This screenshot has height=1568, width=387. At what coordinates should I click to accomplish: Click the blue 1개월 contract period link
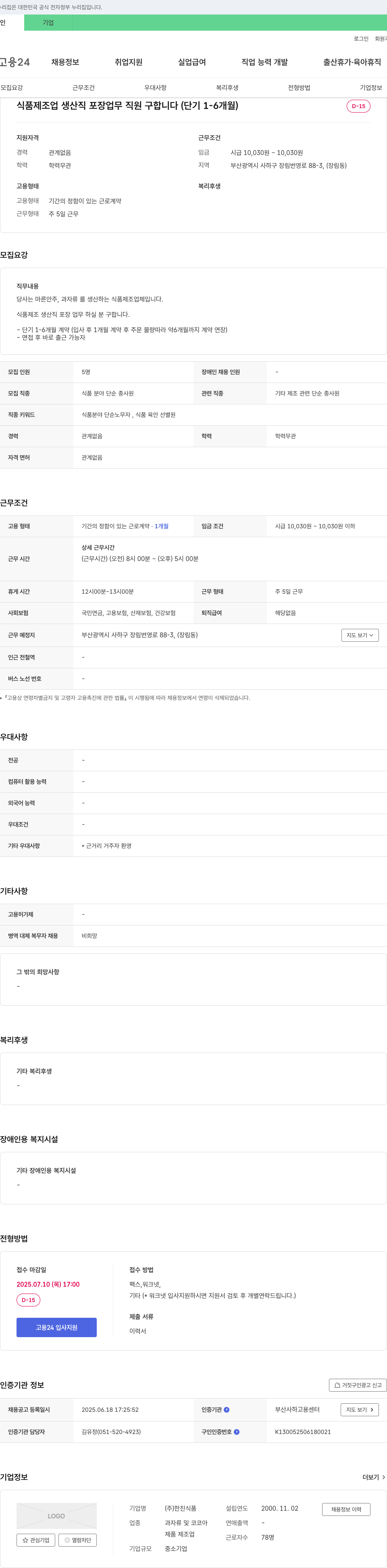(162, 527)
